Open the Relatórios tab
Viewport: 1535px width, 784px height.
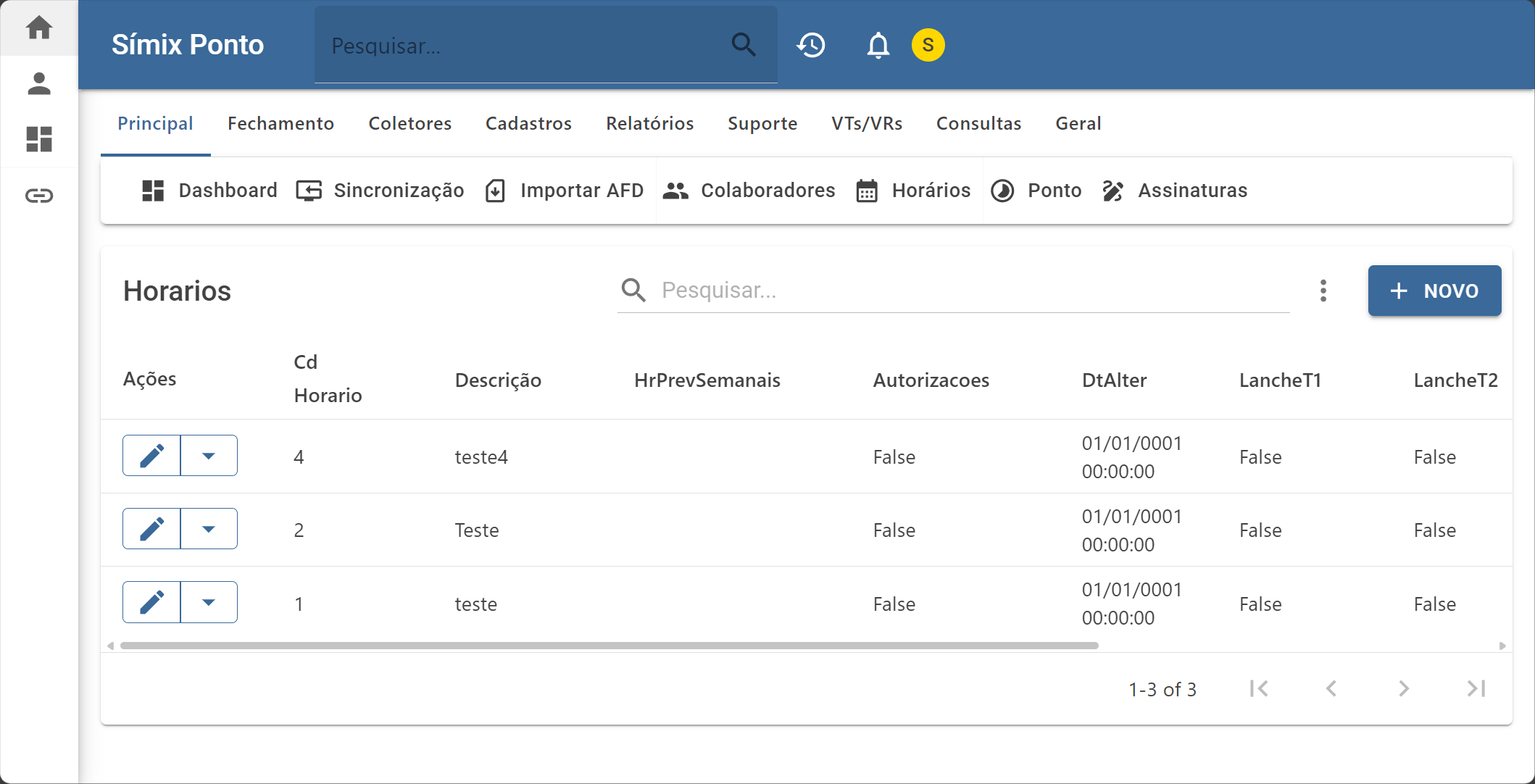[x=649, y=124]
